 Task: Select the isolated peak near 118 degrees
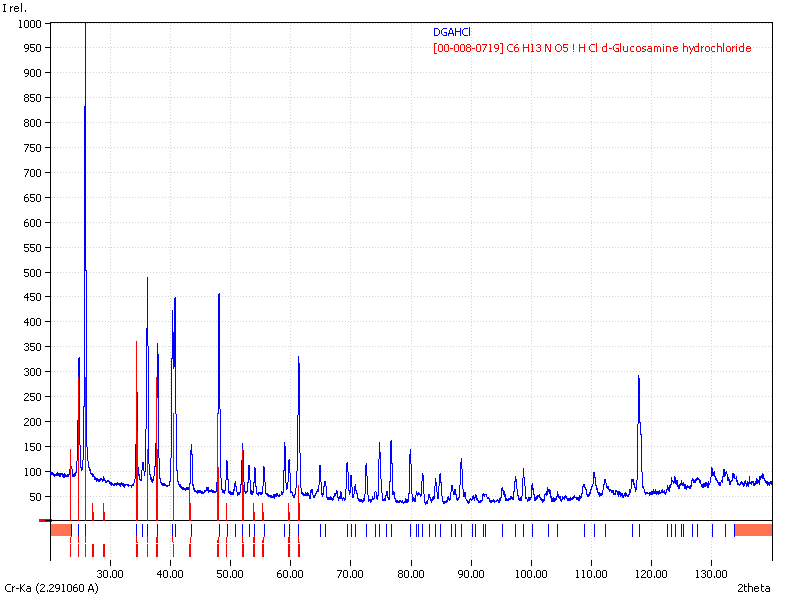point(638,378)
